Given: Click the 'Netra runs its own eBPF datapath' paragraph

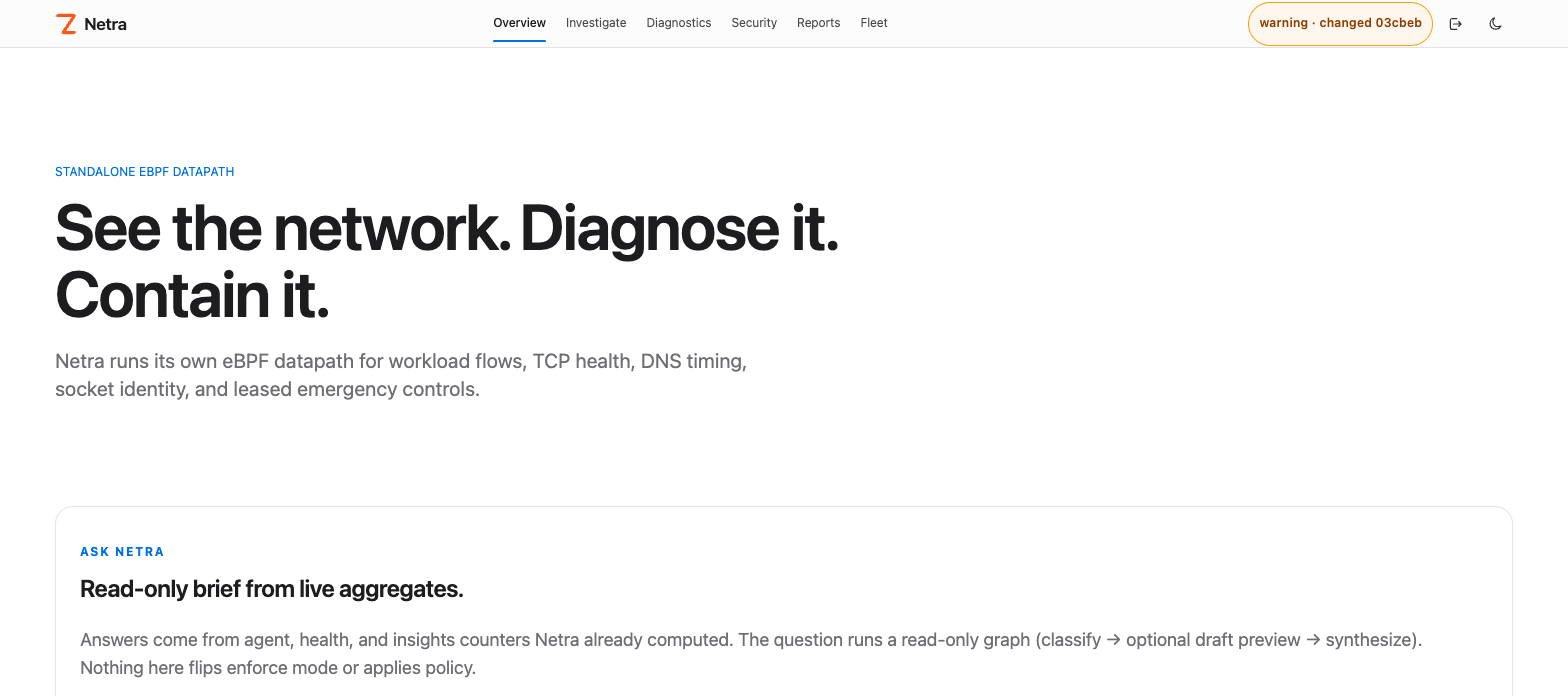Looking at the screenshot, I should point(401,375).
